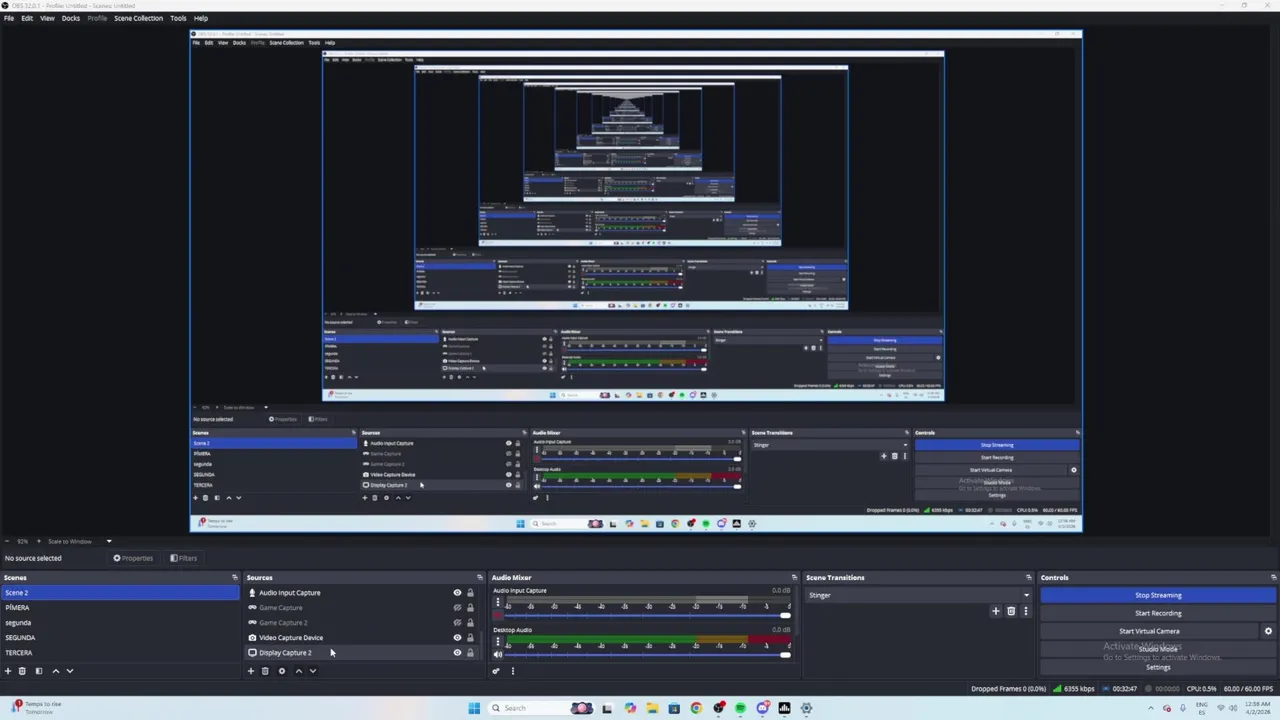
Task: Mute the Desktop Audio channel
Action: (x=498, y=655)
